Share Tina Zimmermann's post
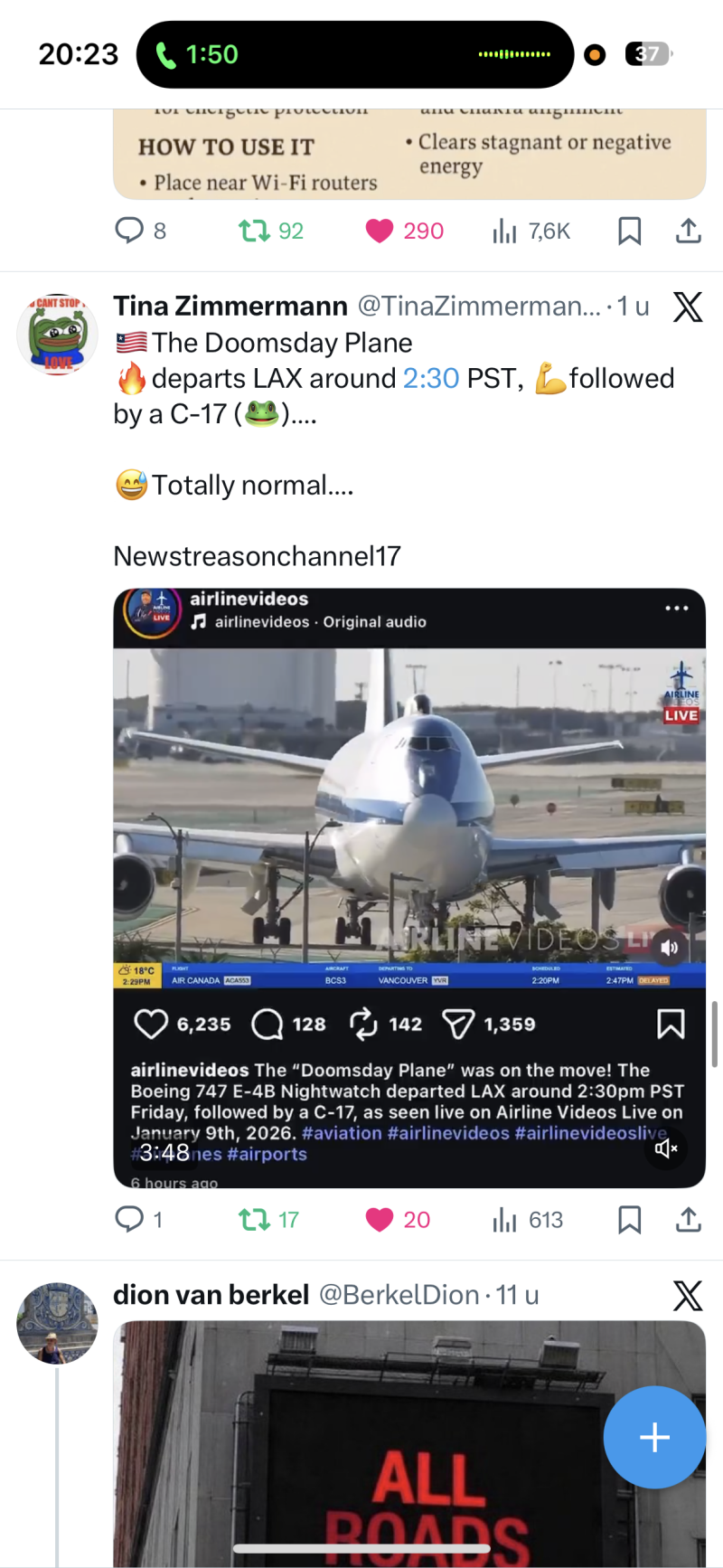The image size is (723, 1568). click(689, 1220)
